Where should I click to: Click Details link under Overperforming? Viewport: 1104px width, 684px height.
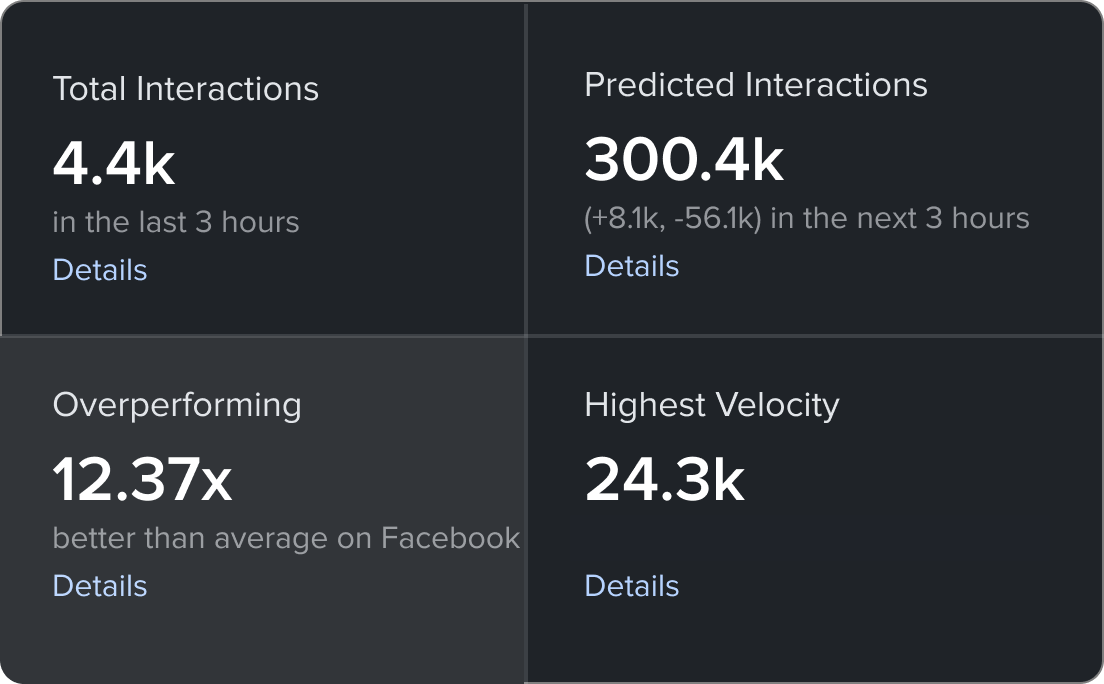tap(100, 586)
